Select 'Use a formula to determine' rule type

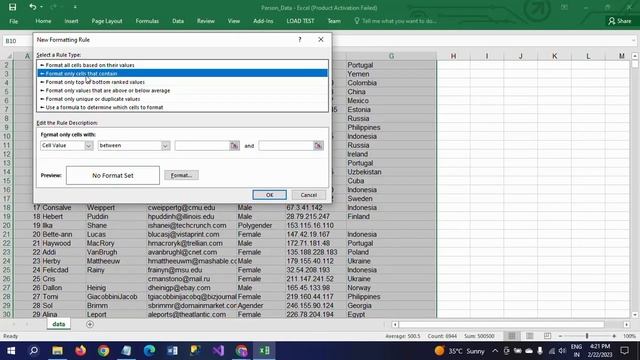click(x=182, y=107)
